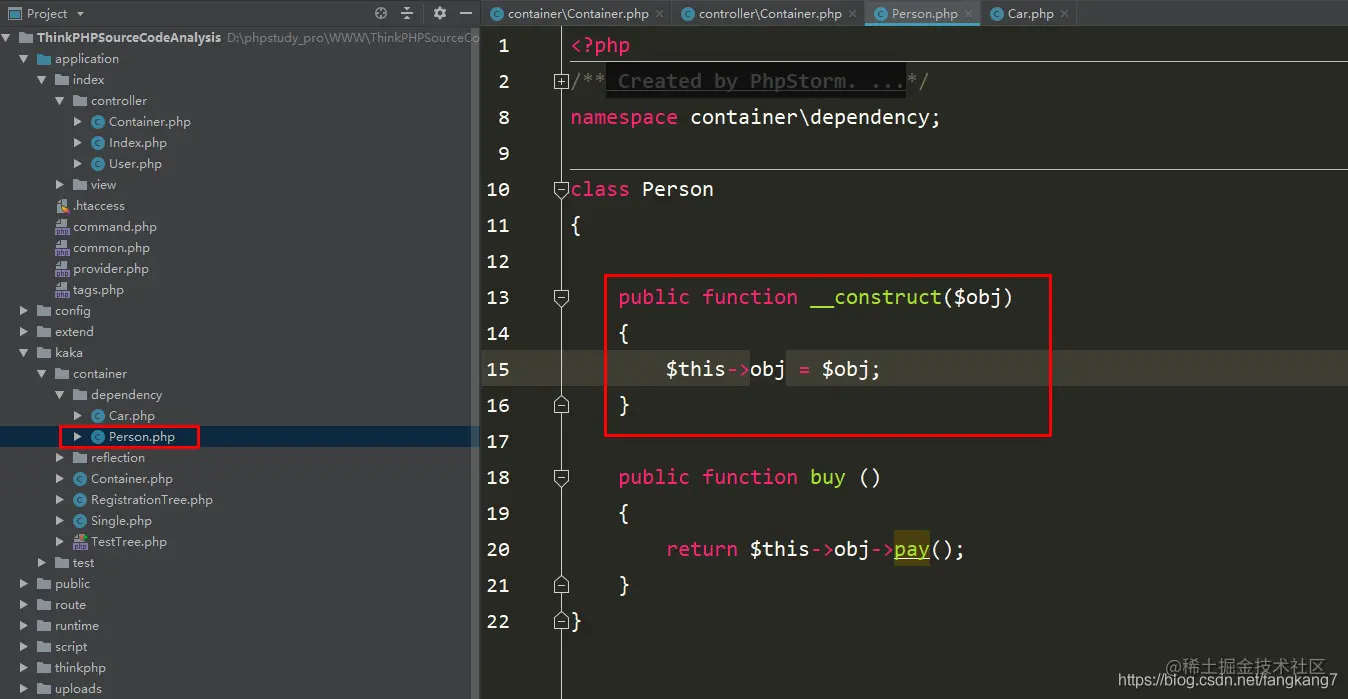Collapse the dependency folder arrow

[x=60, y=395]
